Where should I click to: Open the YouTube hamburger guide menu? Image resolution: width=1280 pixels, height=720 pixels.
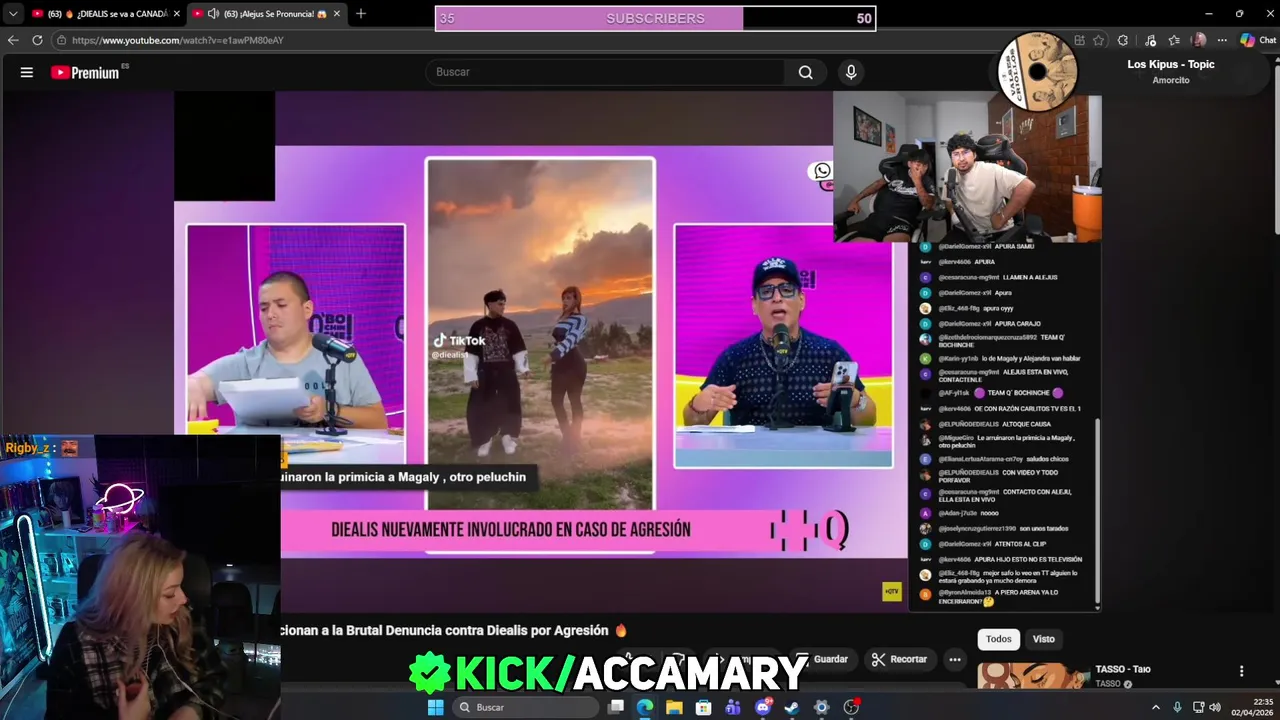27,72
